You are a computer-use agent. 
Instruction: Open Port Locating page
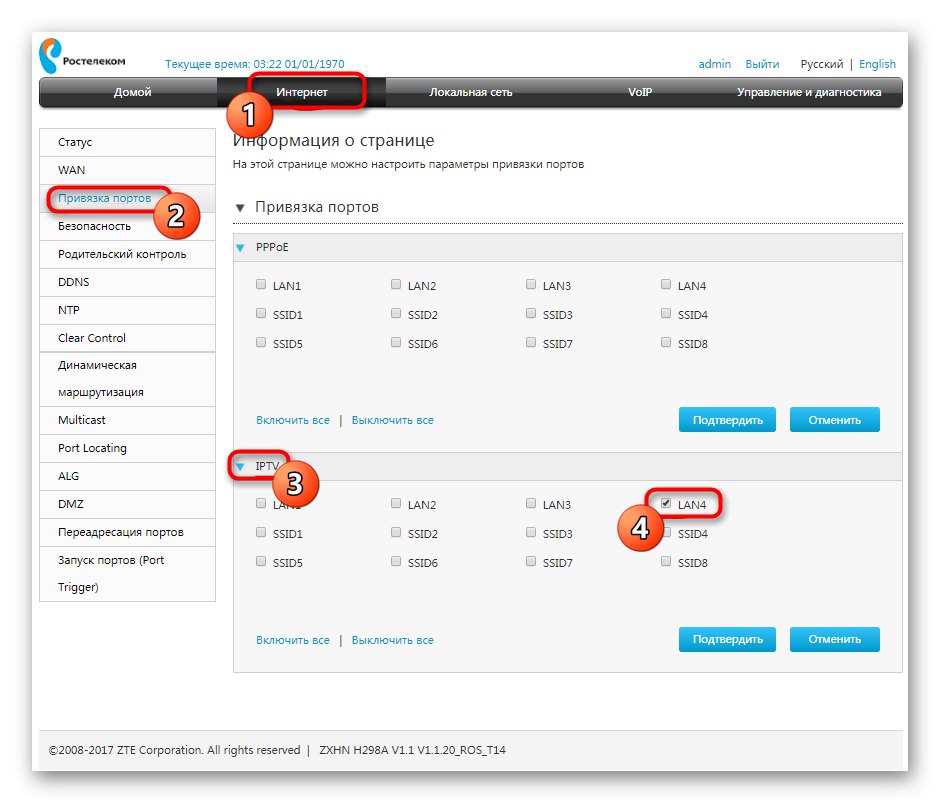click(x=127, y=449)
